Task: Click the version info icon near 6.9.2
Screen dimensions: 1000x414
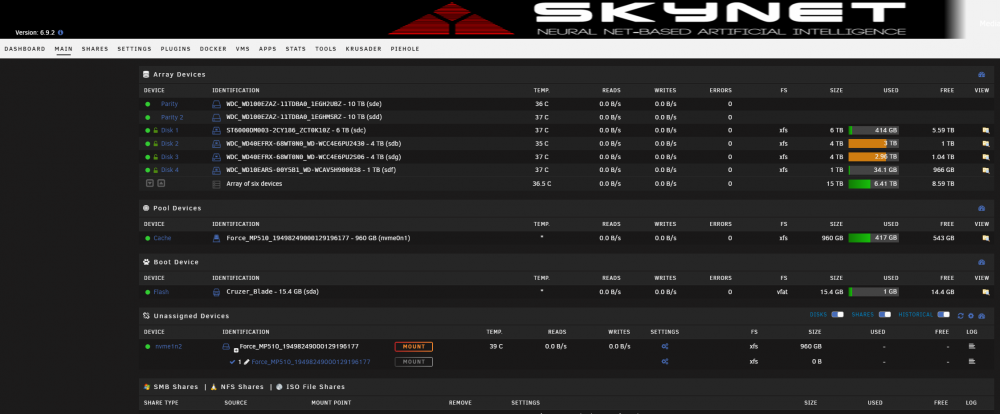Action: coord(61,33)
